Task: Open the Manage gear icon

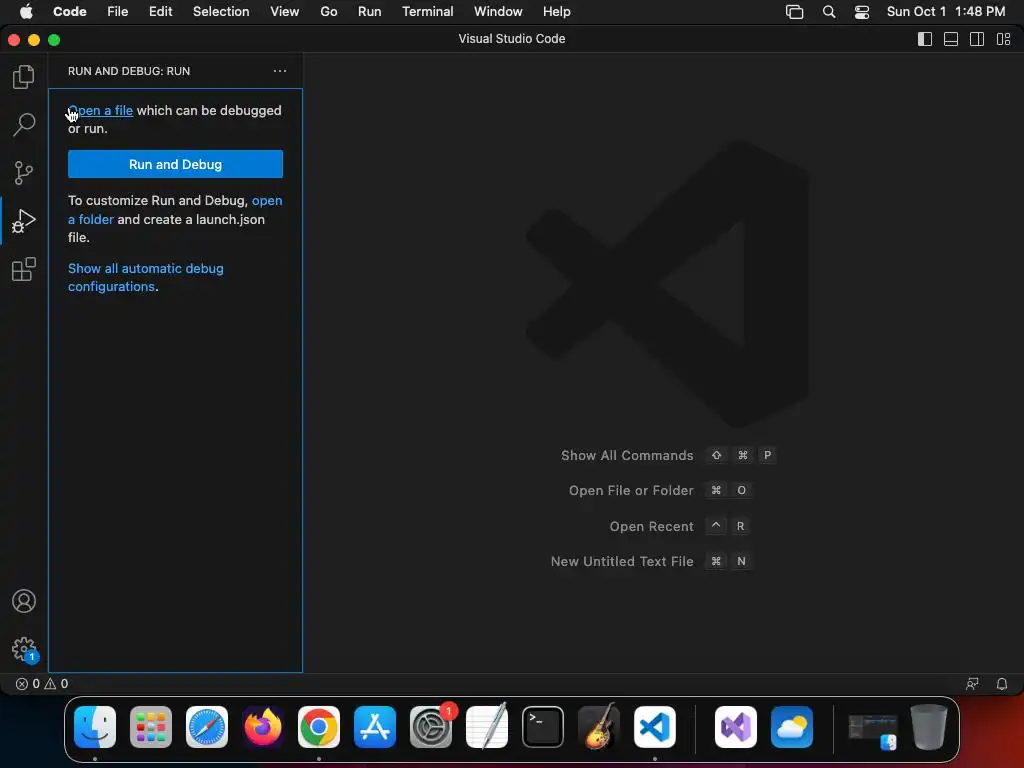Action: tap(24, 649)
